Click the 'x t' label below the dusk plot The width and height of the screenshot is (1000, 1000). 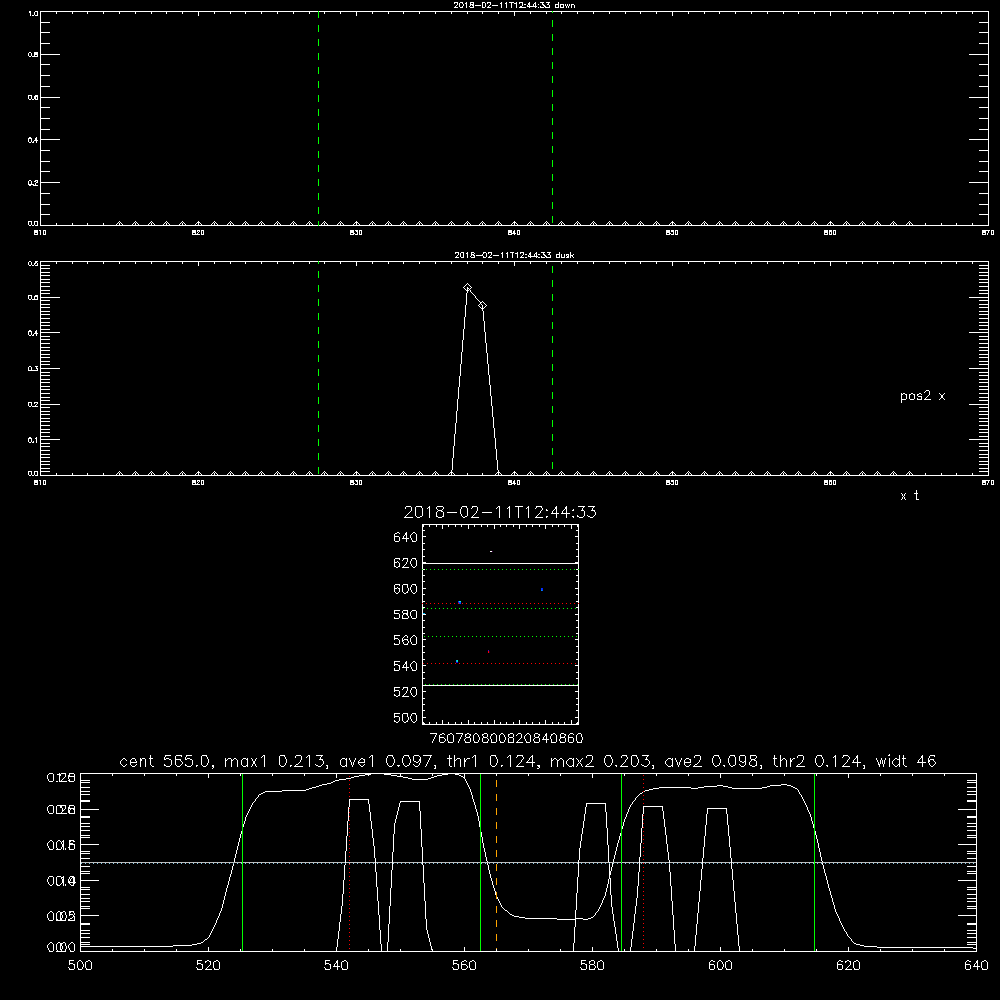click(909, 496)
